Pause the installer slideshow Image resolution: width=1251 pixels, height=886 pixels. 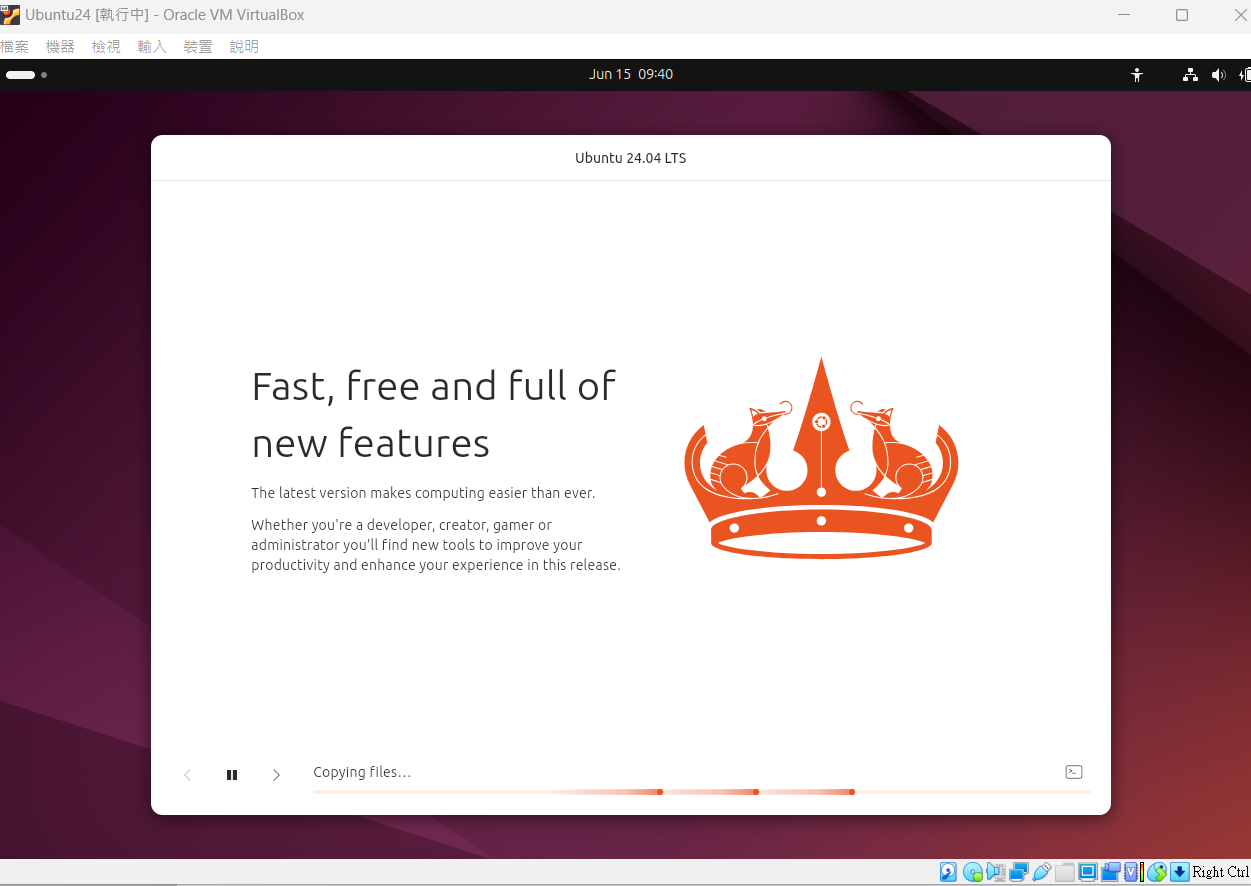(232, 775)
